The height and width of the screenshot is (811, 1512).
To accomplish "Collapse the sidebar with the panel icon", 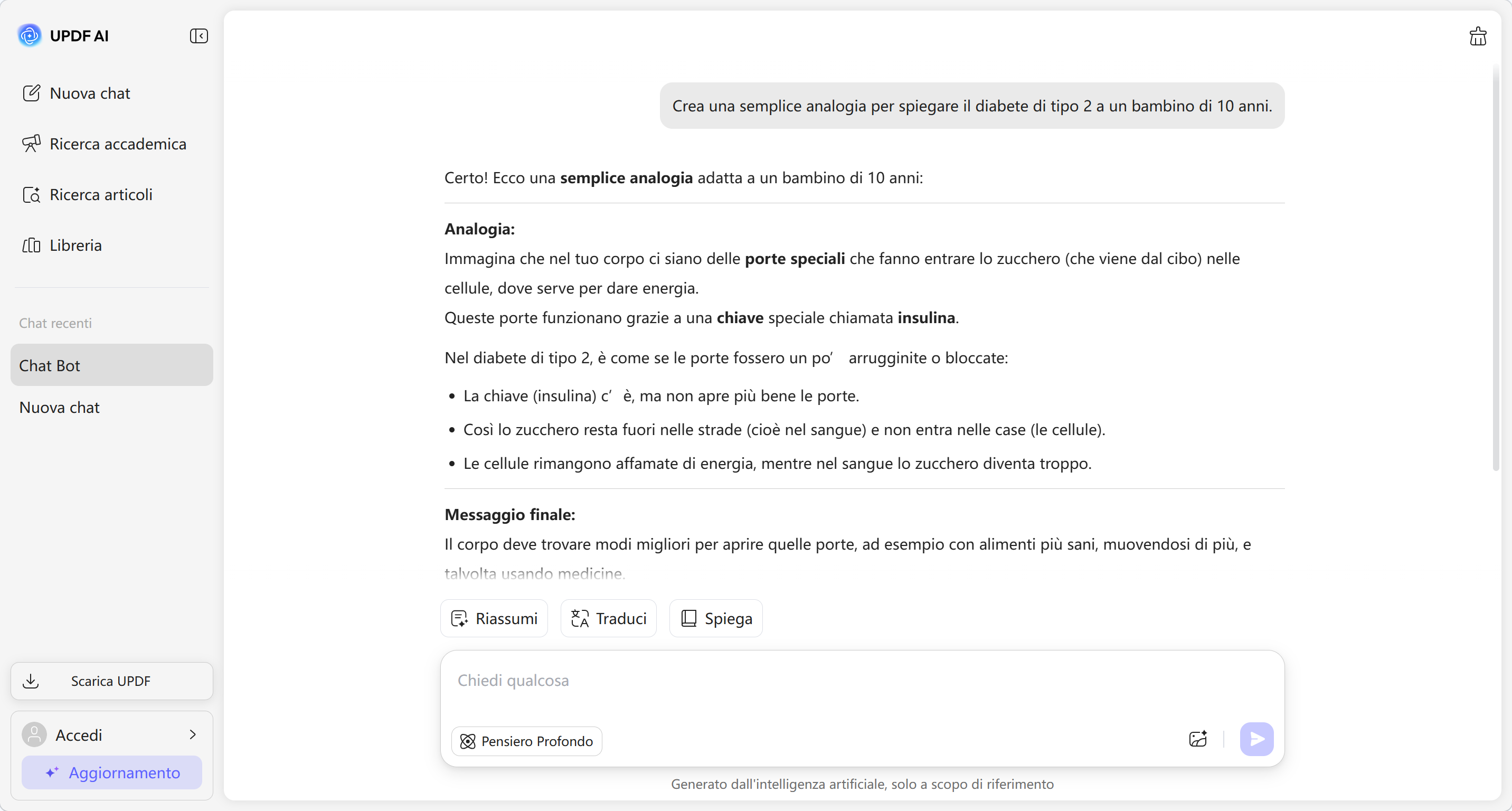I will 199,36.
